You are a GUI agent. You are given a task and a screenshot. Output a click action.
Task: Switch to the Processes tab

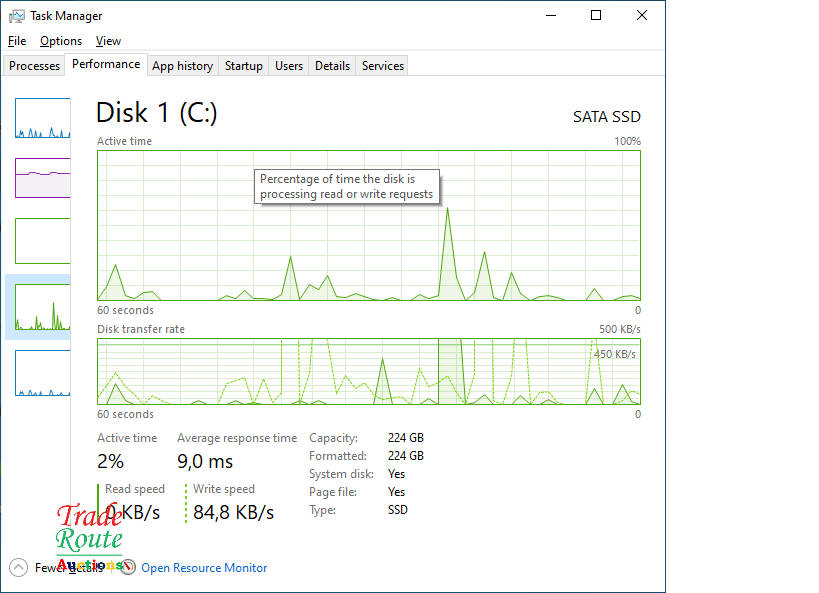point(35,66)
